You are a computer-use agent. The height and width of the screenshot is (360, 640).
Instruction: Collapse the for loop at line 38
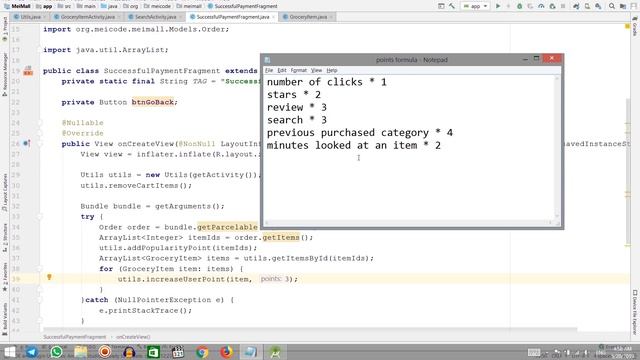pos(40,269)
